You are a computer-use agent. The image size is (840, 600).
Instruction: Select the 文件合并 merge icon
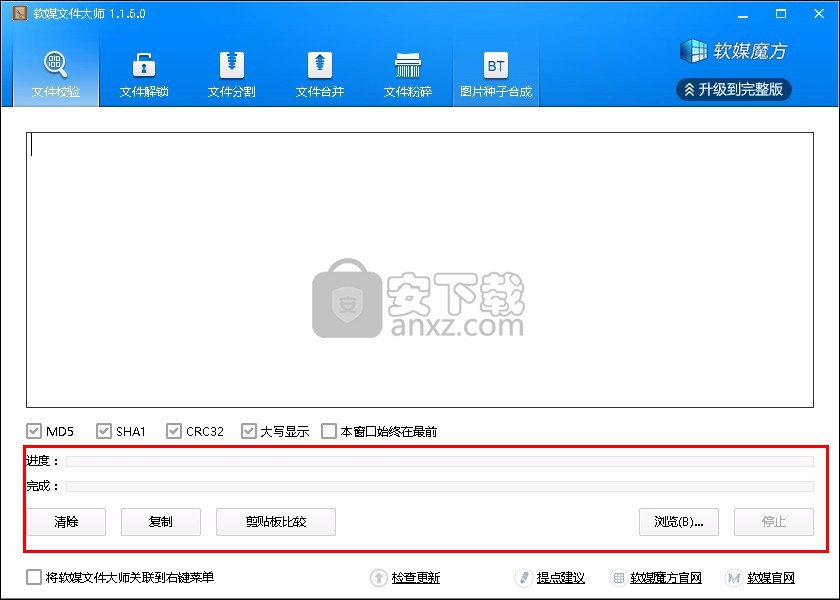click(320, 65)
